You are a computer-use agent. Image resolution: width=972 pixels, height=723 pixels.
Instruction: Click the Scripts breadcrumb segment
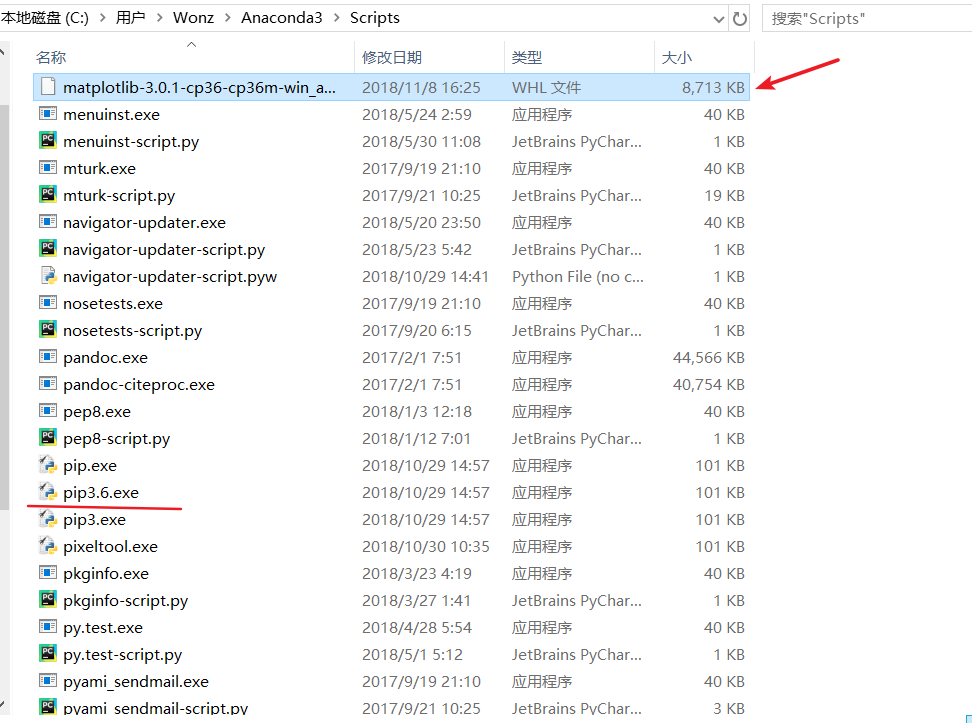point(374,18)
